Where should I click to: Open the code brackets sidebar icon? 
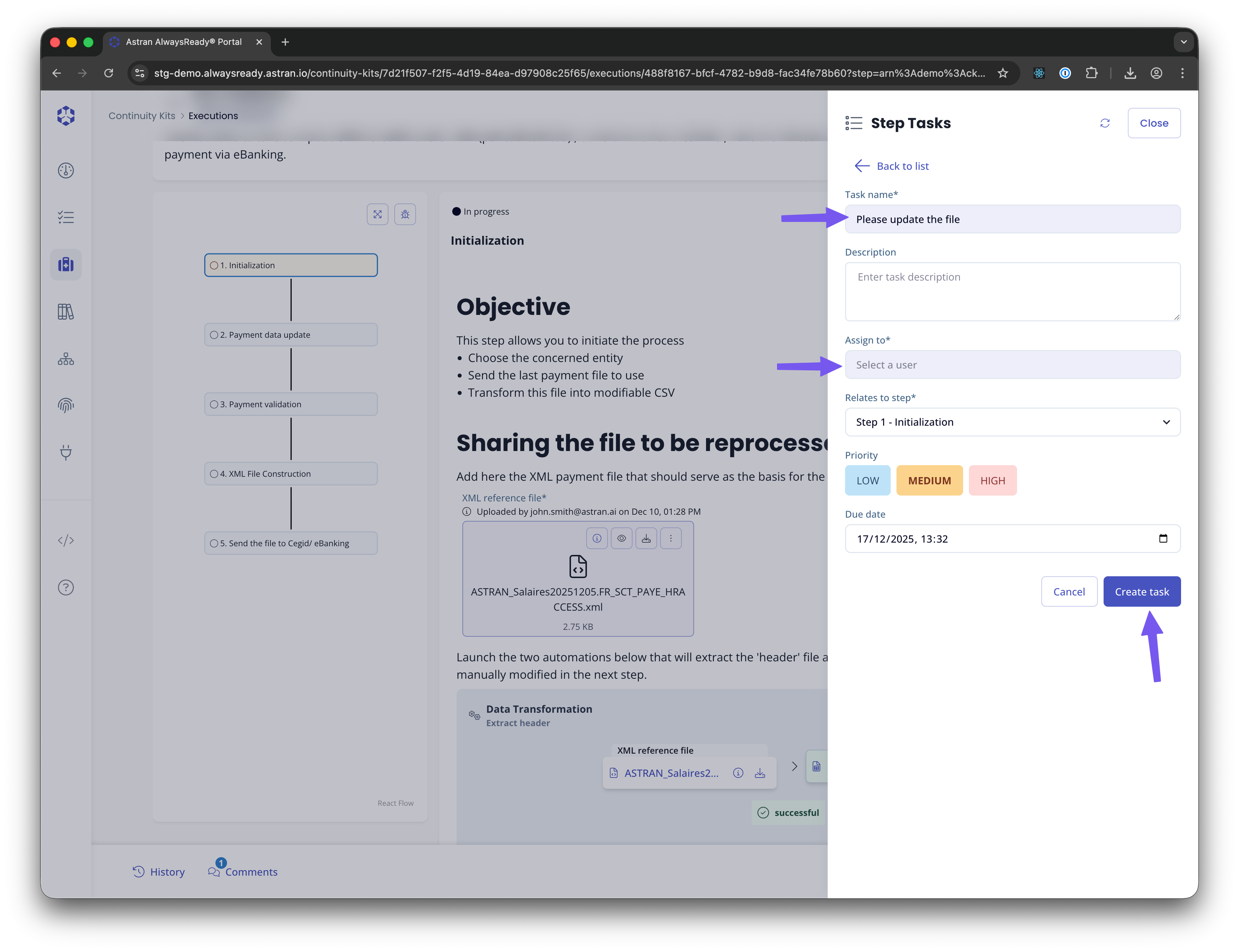(66, 540)
